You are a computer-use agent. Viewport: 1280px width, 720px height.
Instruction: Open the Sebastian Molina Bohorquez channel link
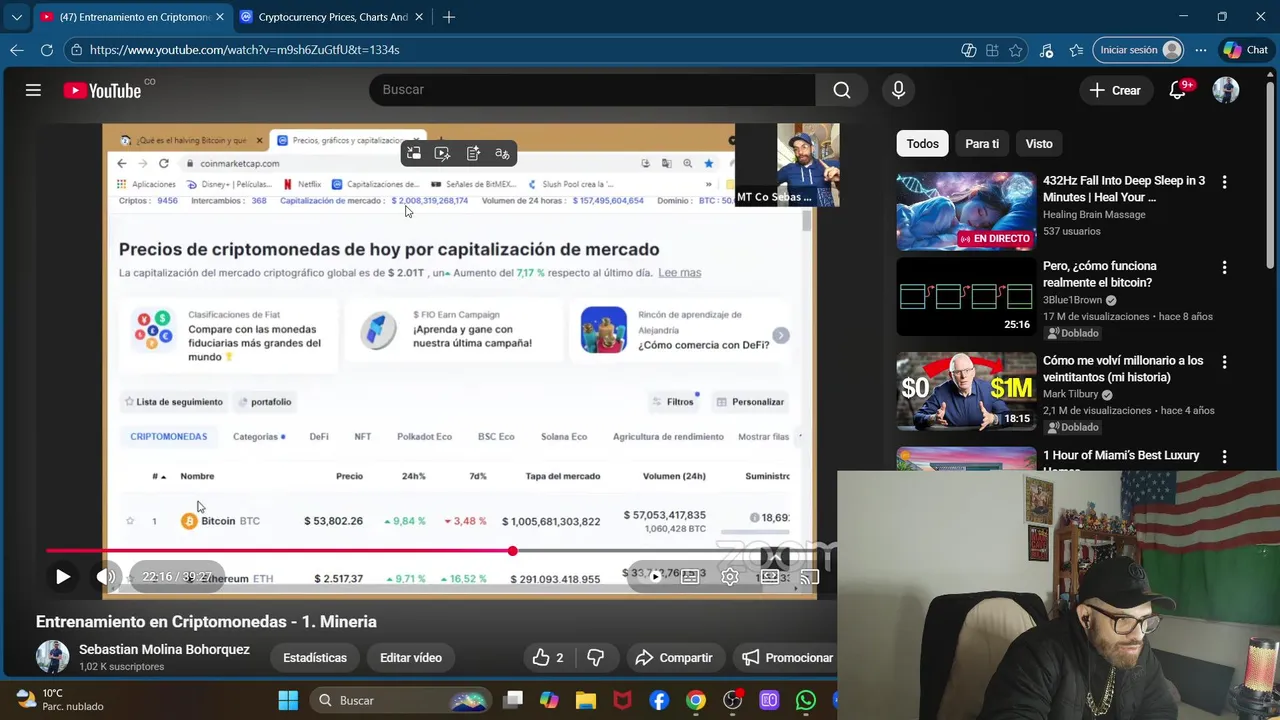(164, 649)
